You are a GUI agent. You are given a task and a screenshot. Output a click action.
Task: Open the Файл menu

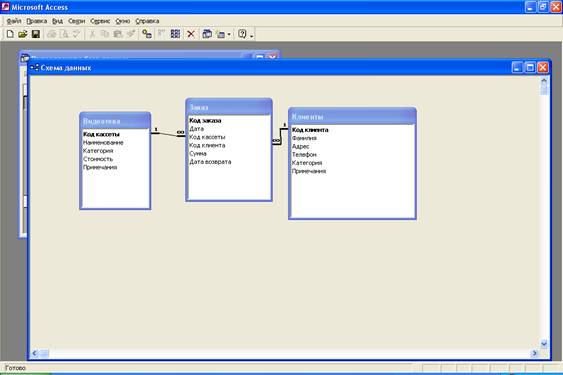coord(14,21)
